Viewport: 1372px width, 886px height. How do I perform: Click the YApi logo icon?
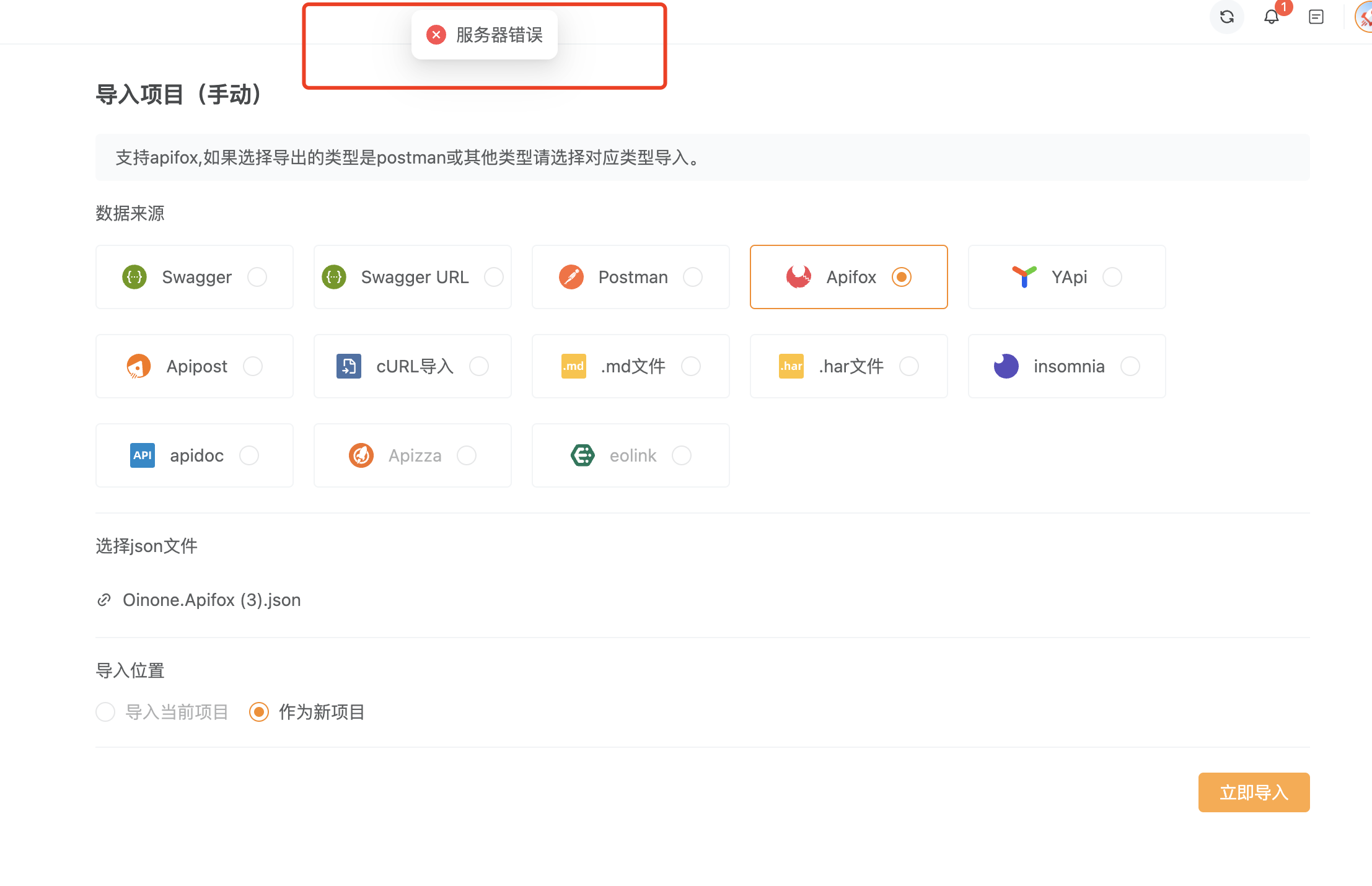1024,277
